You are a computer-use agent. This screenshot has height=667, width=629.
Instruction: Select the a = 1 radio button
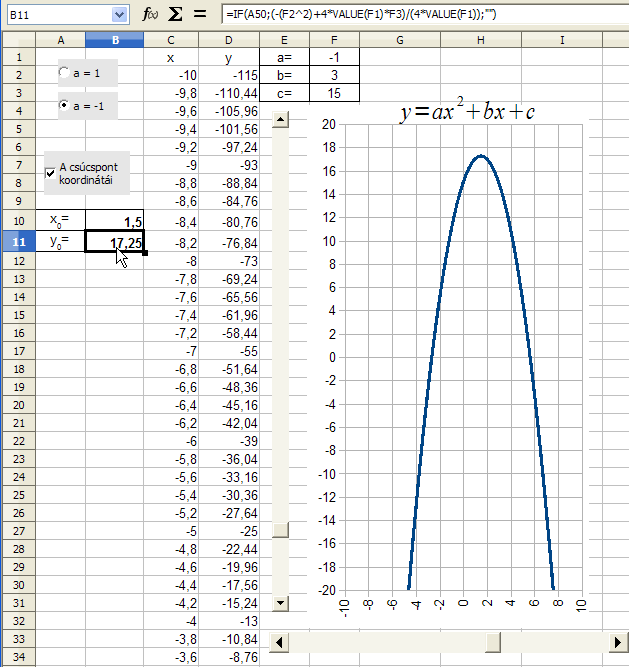tap(64, 73)
